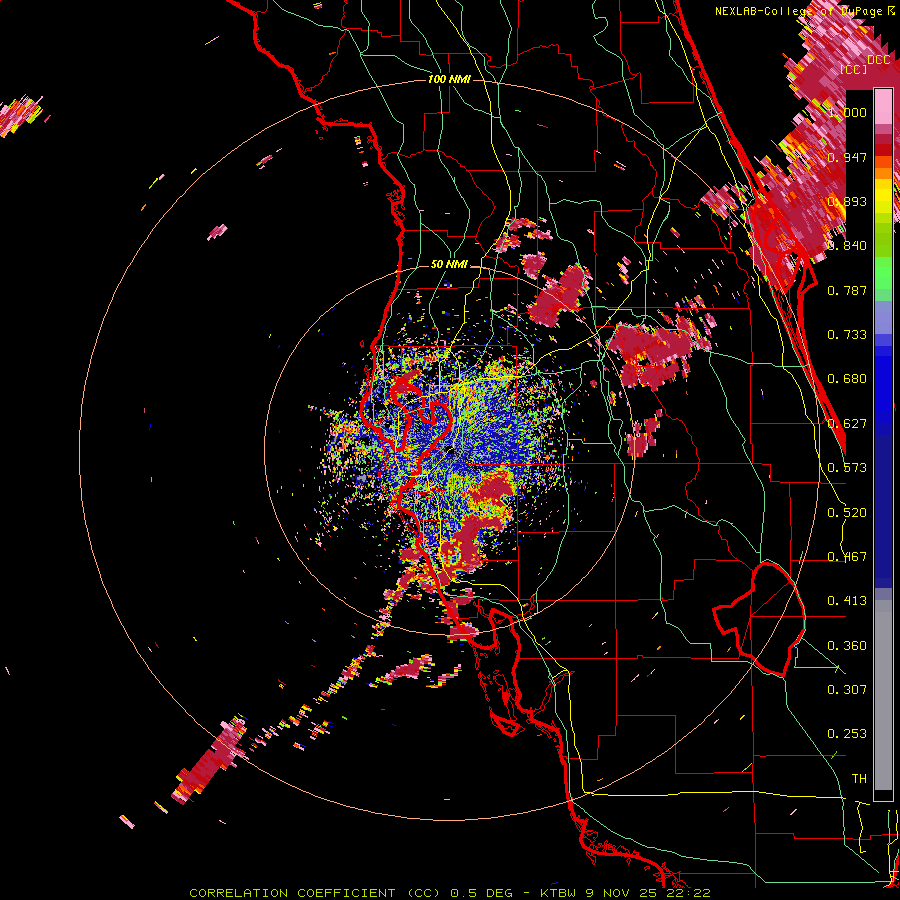Pick the yellow band of the color bar
900x900 pixels.
pos(883,196)
